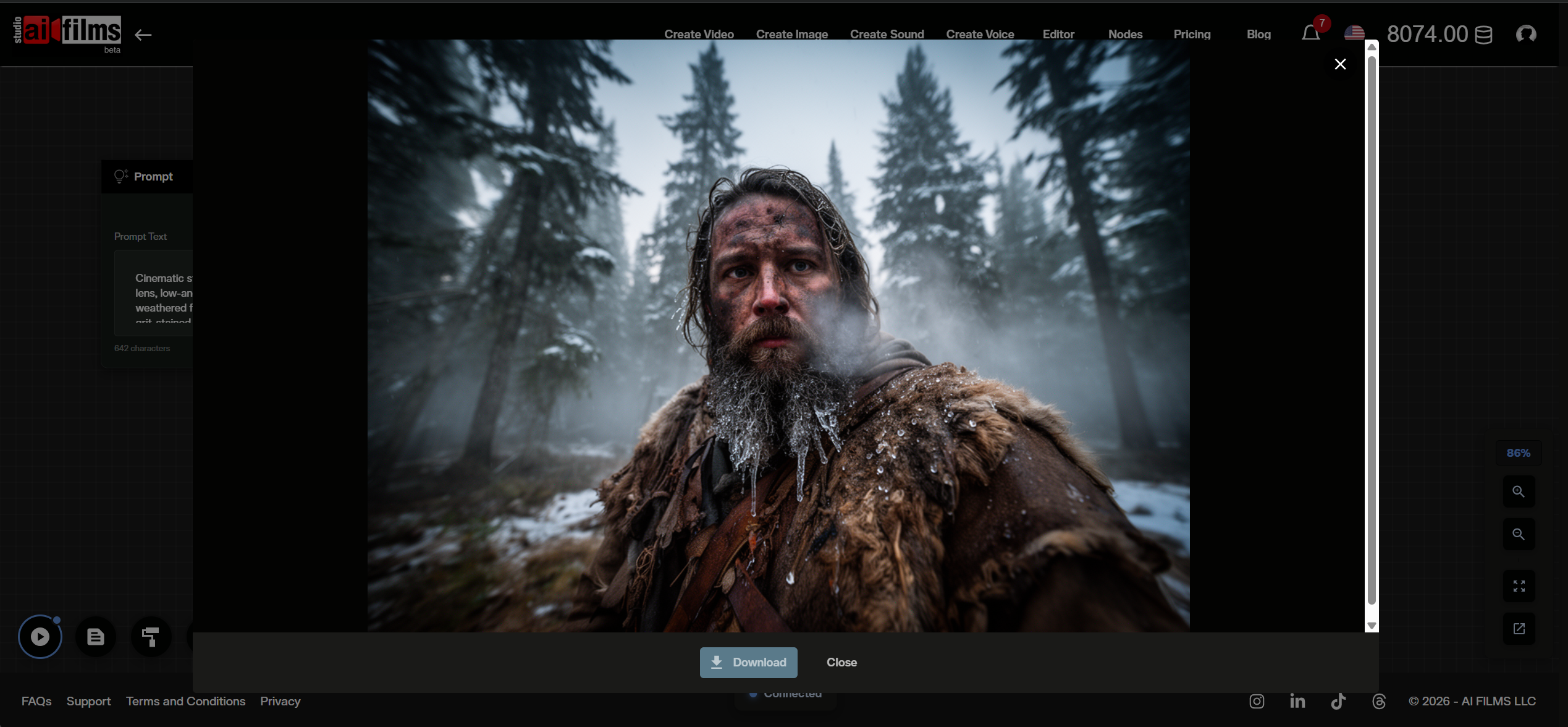Open the AI Films LinkedIn page

click(x=1297, y=701)
